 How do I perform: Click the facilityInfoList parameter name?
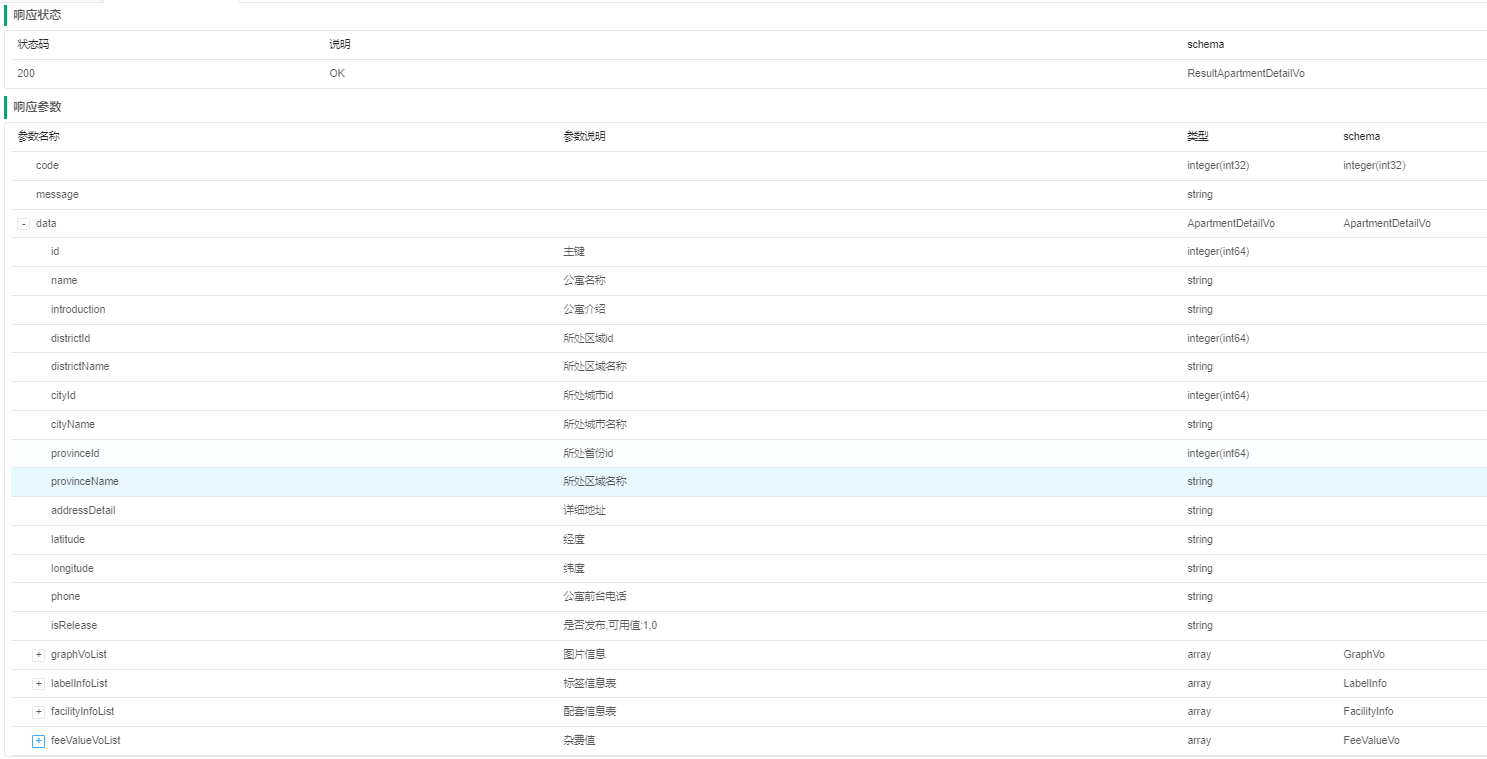click(82, 712)
